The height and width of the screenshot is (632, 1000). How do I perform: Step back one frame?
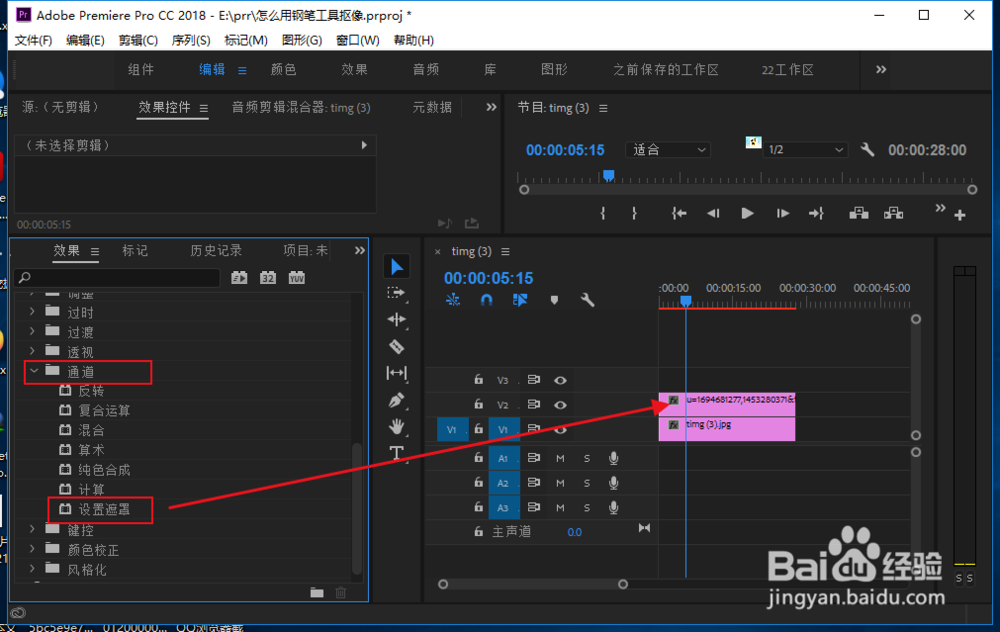coord(713,214)
